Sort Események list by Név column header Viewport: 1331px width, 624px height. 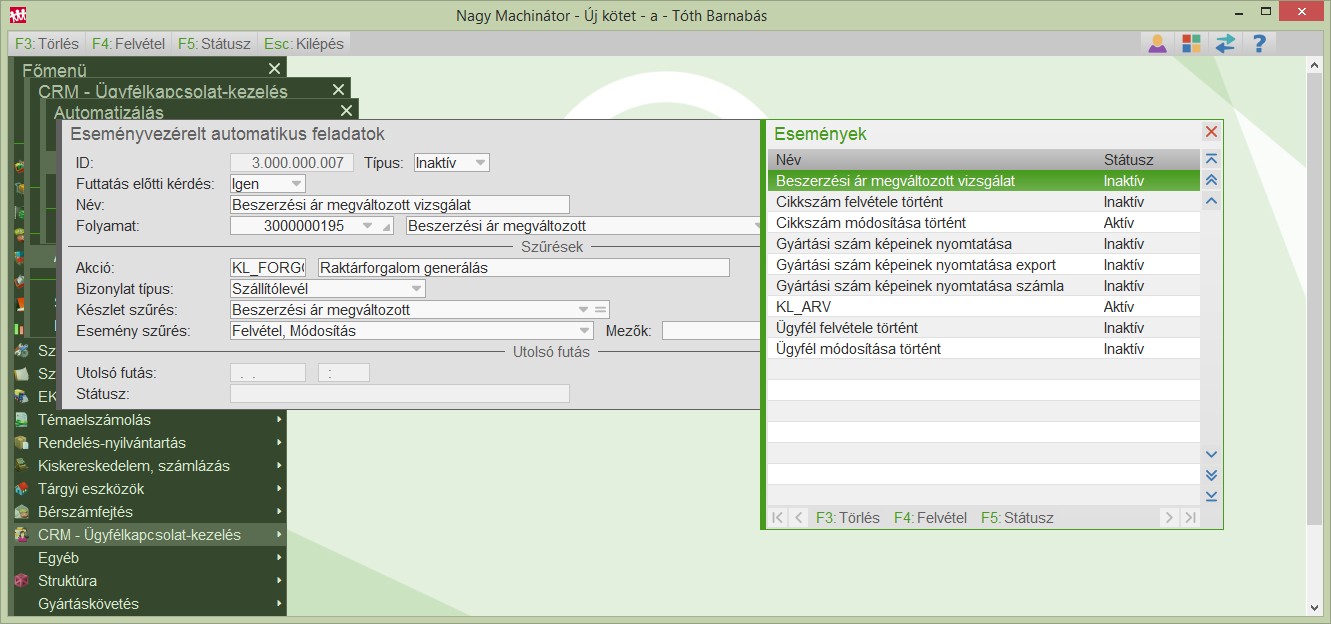(x=932, y=160)
